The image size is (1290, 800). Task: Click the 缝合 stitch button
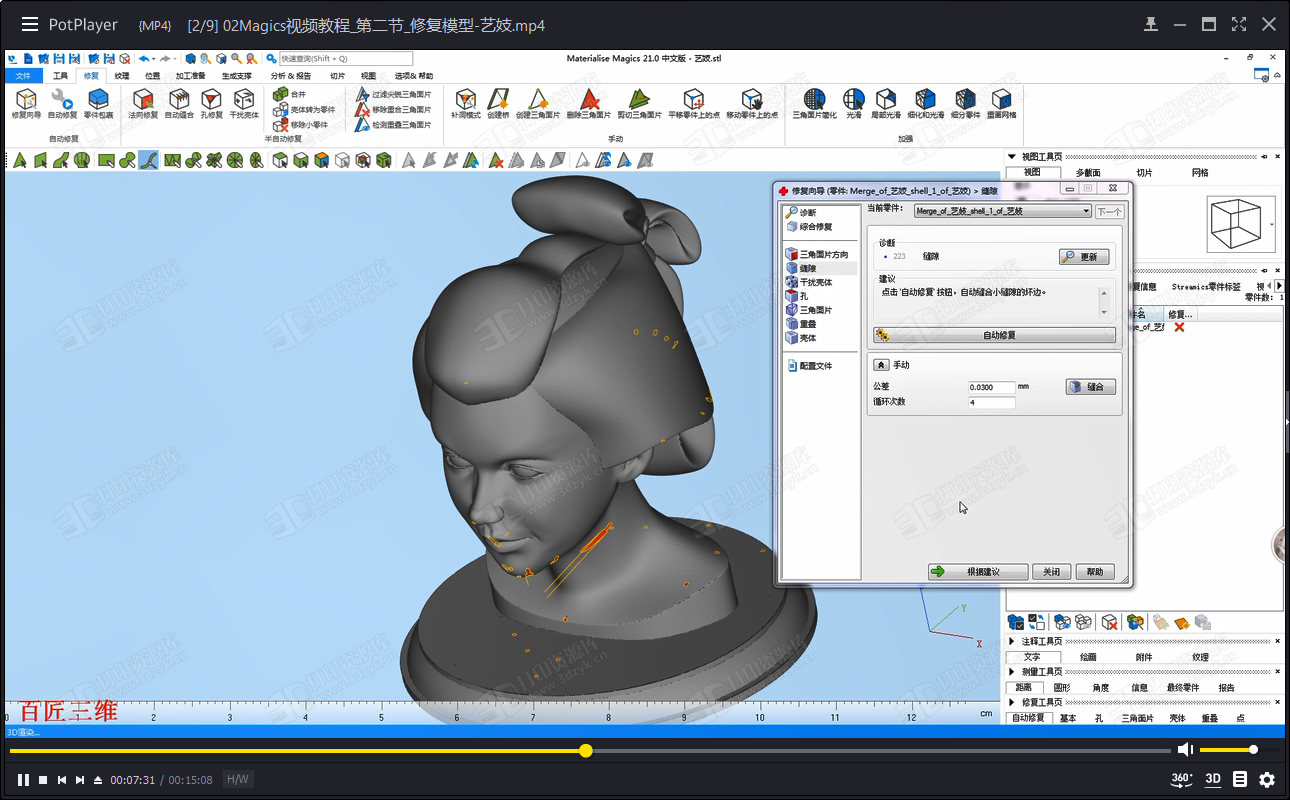click(x=1090, y=387)
